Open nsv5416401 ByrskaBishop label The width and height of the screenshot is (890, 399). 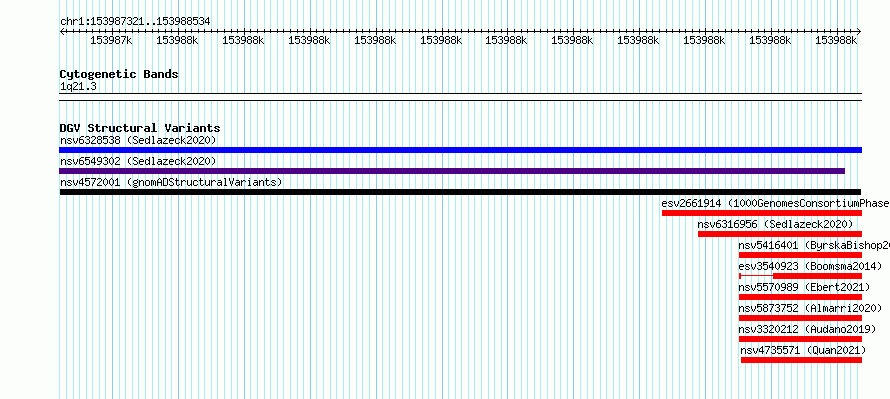pos(814,245)
